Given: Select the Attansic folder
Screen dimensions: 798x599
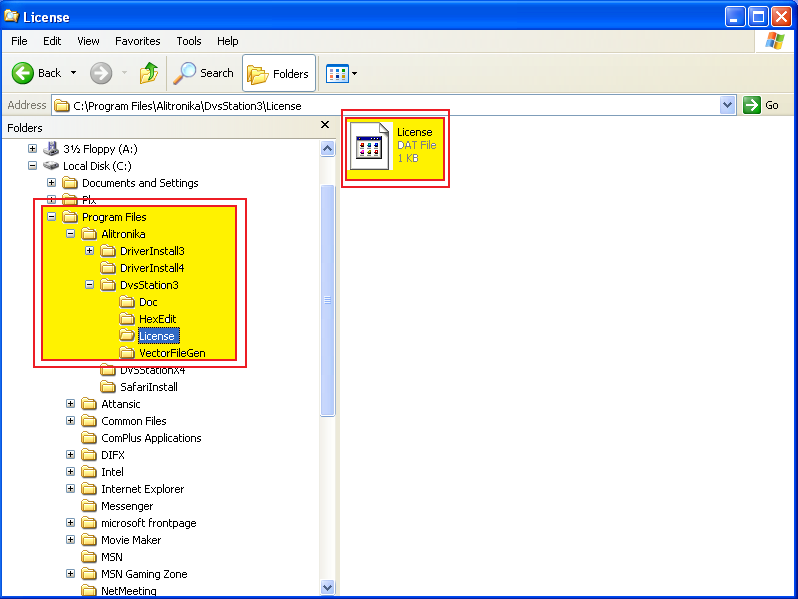Looking at the screenshot, I should tap(111, 404).
